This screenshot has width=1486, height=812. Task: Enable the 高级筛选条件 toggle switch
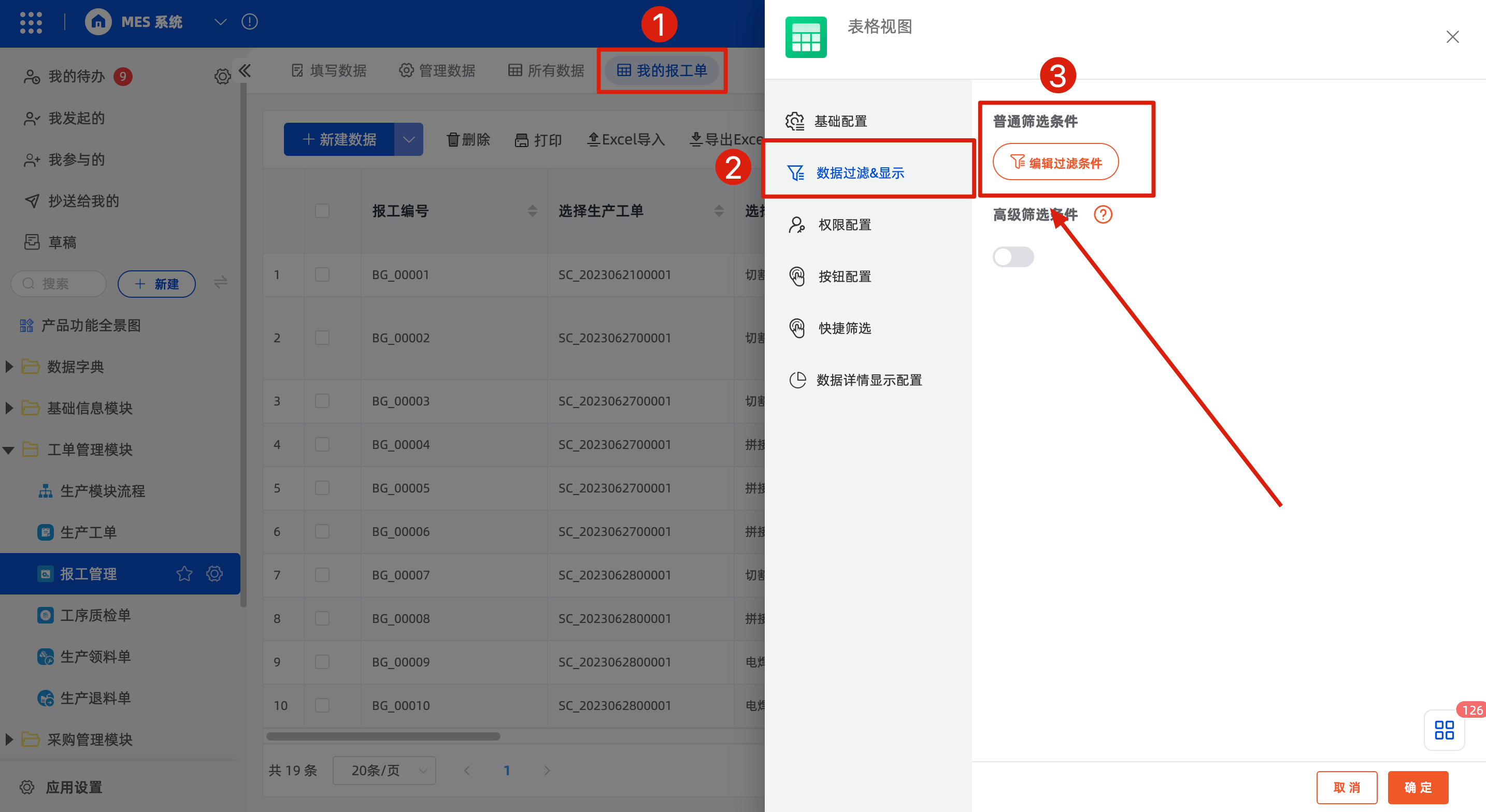[x=1012, y=257]
